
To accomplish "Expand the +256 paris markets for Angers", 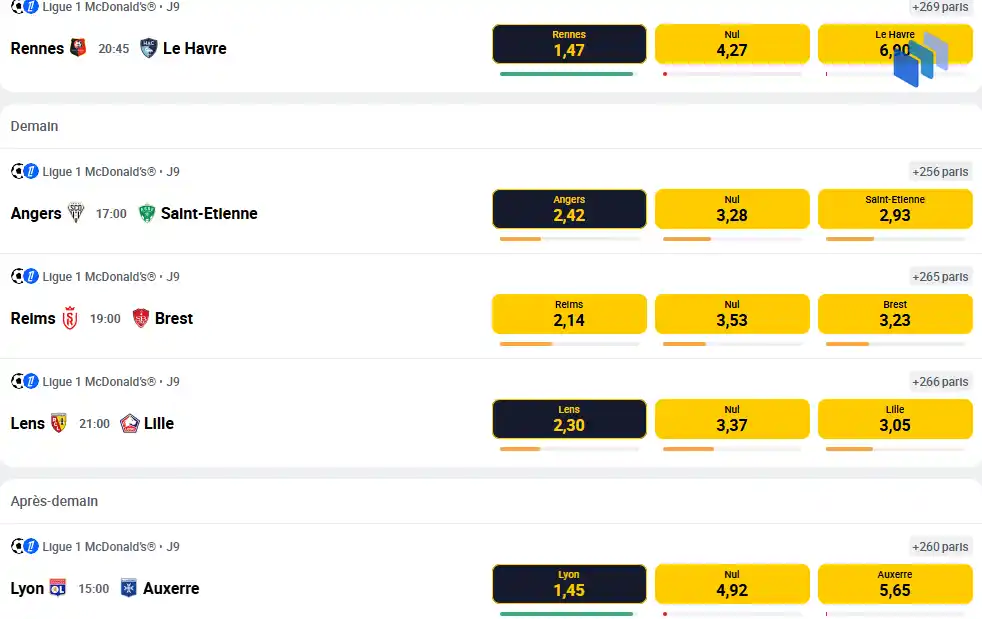I will [939, 172].
